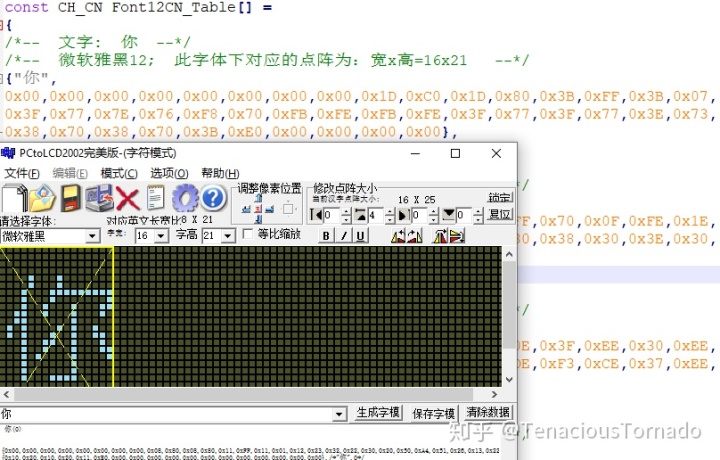Shift pixels left with the left arrow
Screen dimensions: 720x460
[x=246, y=209]
